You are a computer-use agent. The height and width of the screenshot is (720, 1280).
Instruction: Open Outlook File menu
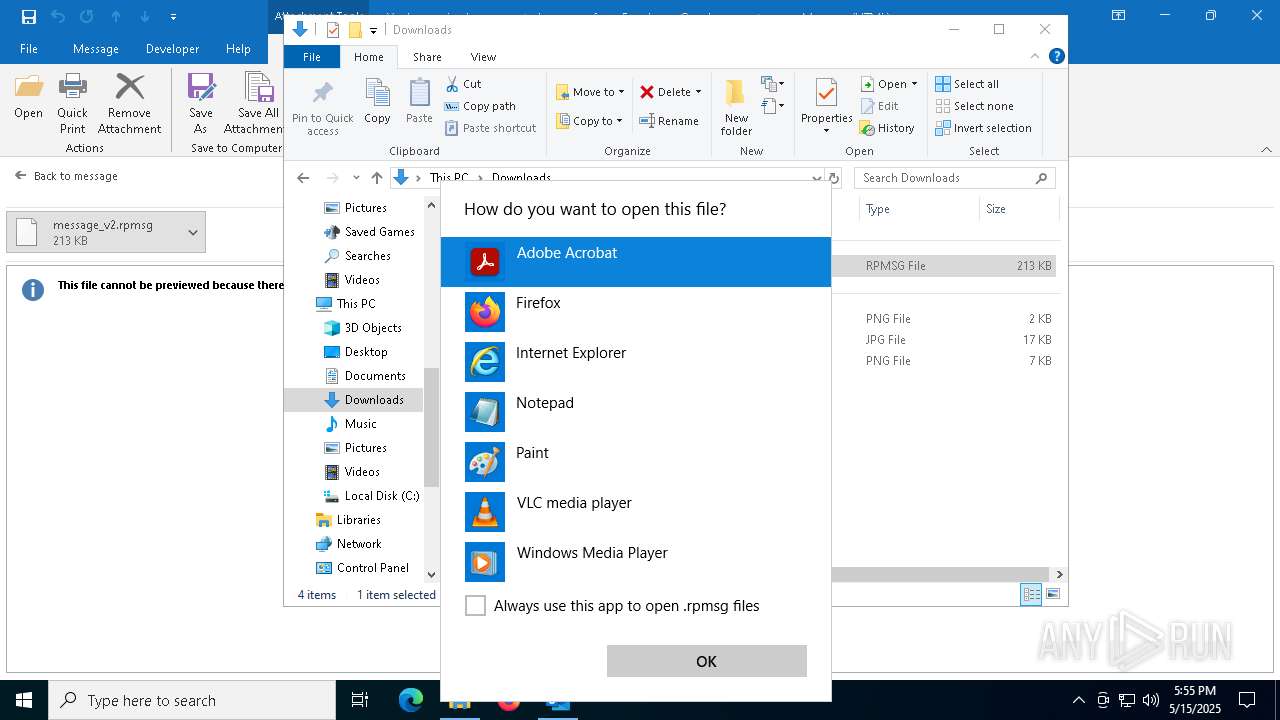tap(29, 49)
